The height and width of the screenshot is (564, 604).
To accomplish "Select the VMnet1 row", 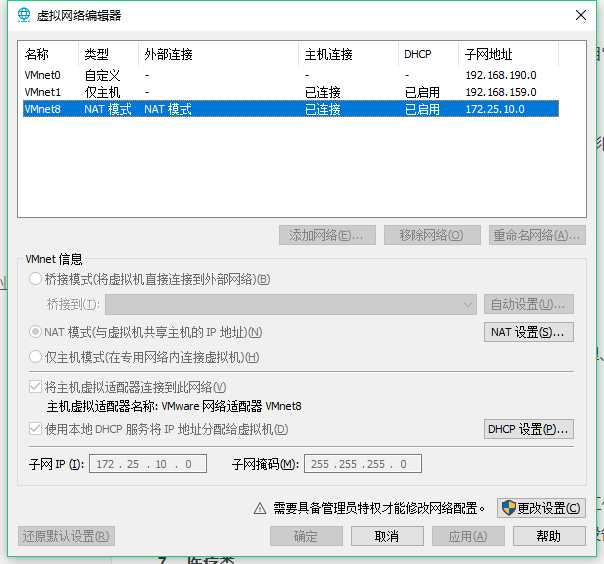I will tap(291, 92).
